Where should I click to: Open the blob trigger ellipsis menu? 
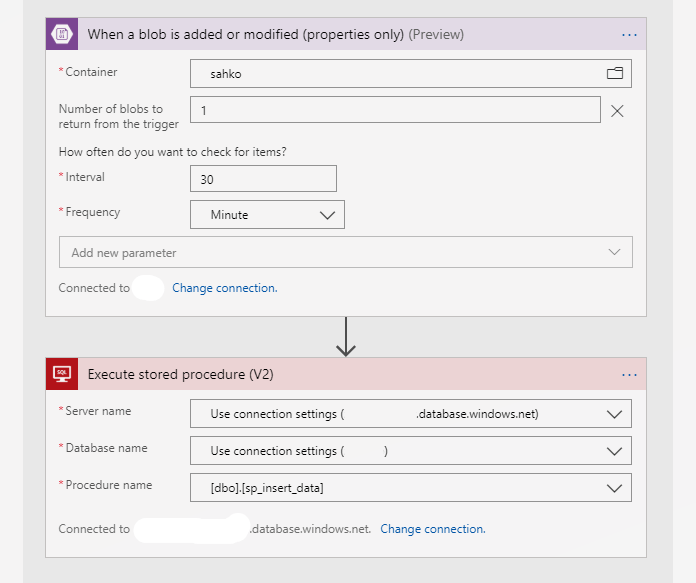click(x=629, y=34)
